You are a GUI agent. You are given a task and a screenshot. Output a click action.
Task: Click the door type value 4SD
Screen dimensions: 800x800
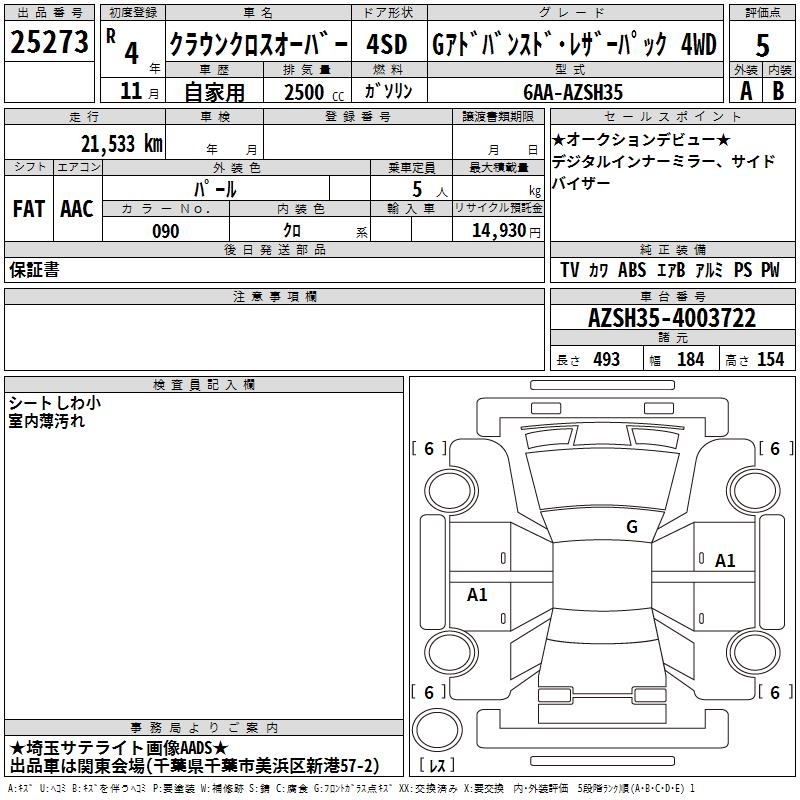[387, 44]
